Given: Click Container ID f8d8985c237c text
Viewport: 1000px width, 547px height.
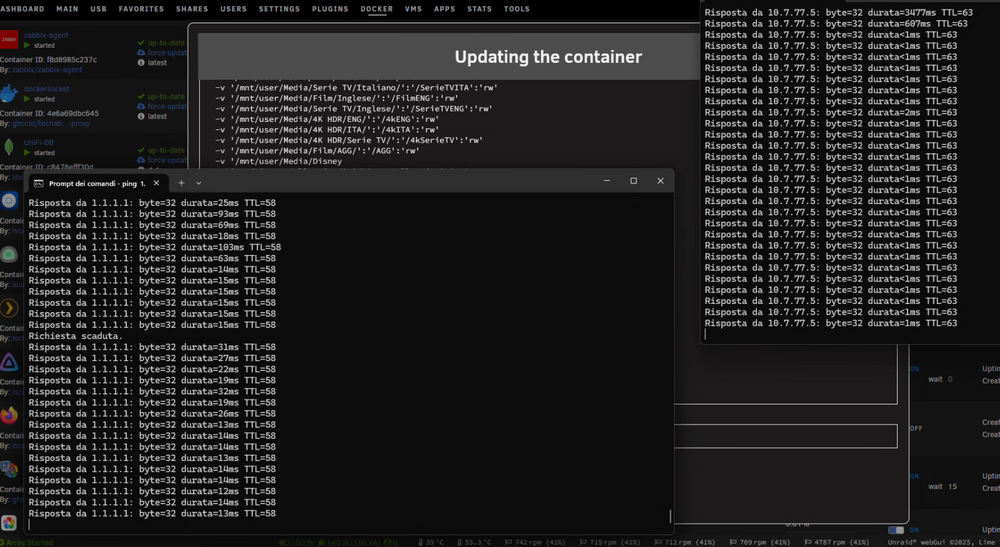Looking at the screenshot, I should tap(48, 59).
